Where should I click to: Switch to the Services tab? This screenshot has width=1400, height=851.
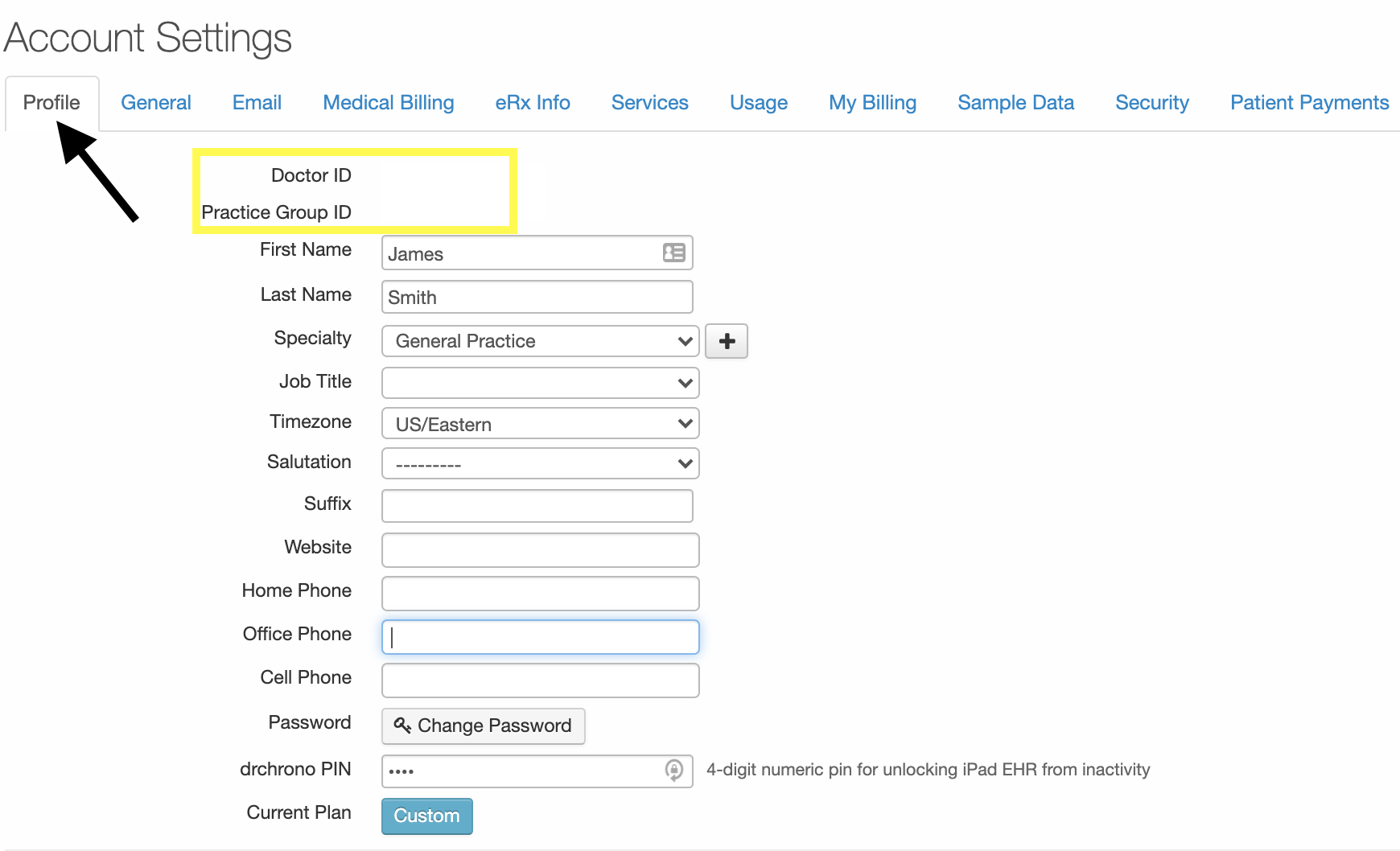[x=650, y=103]
